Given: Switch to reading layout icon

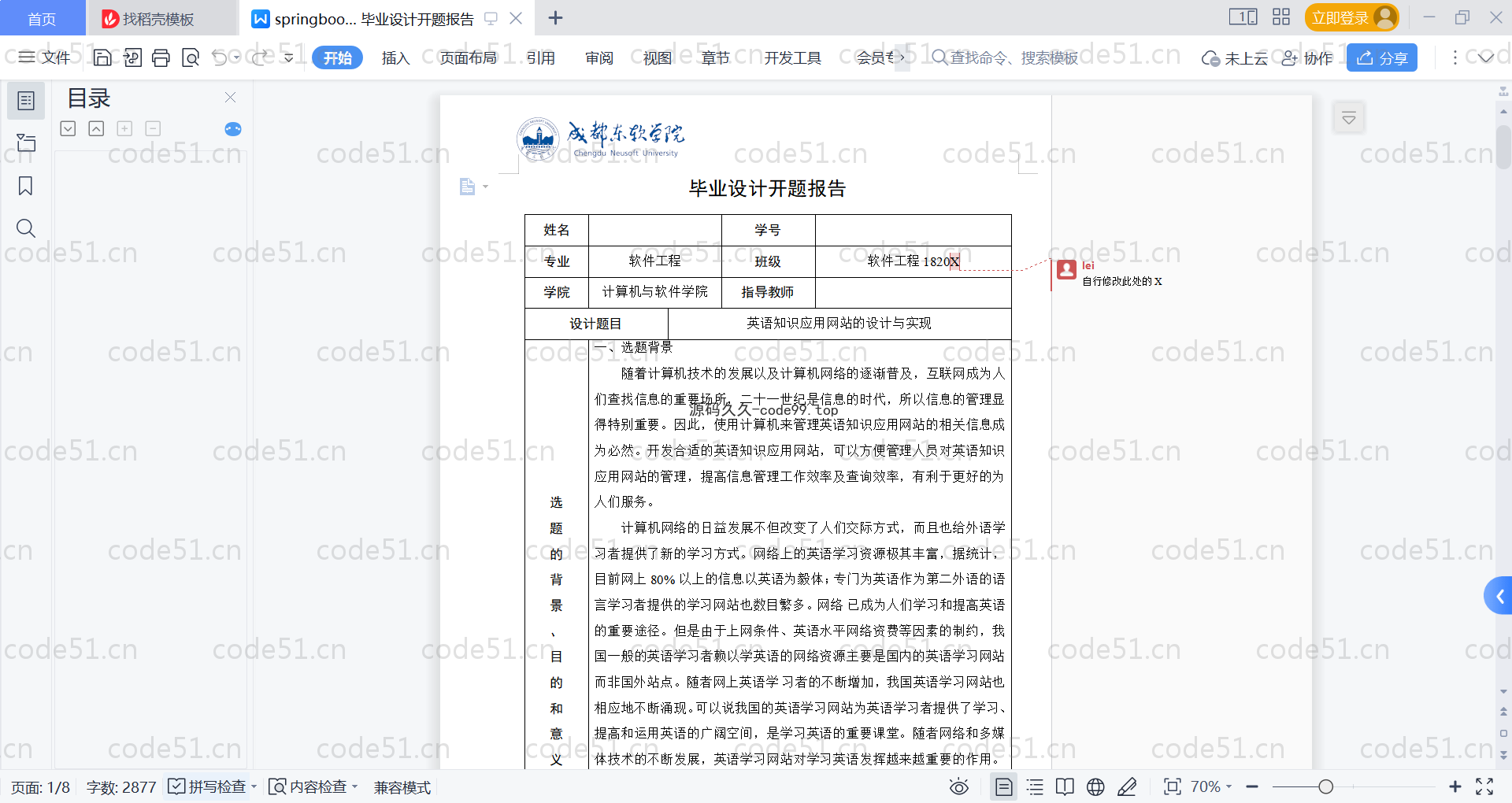Looking at the screenshot, I should pos(1065,786).
